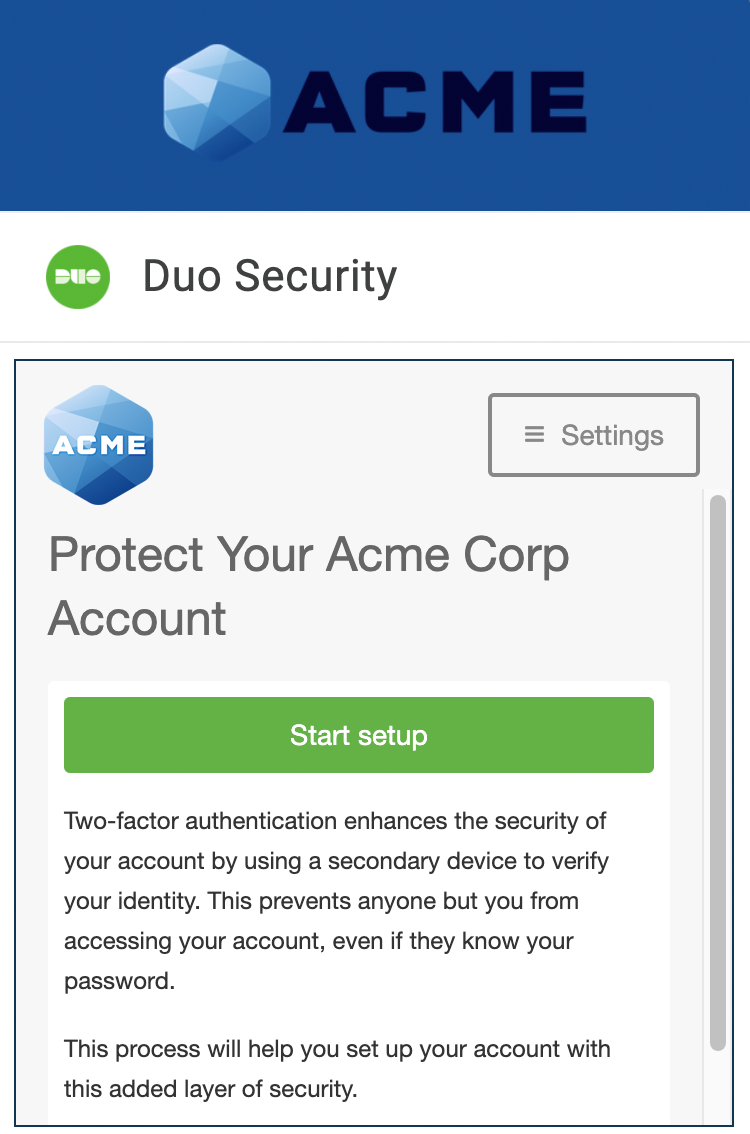Click the vertical scrollbar thumb
750x1134 pixels.
tap(717, 770)
